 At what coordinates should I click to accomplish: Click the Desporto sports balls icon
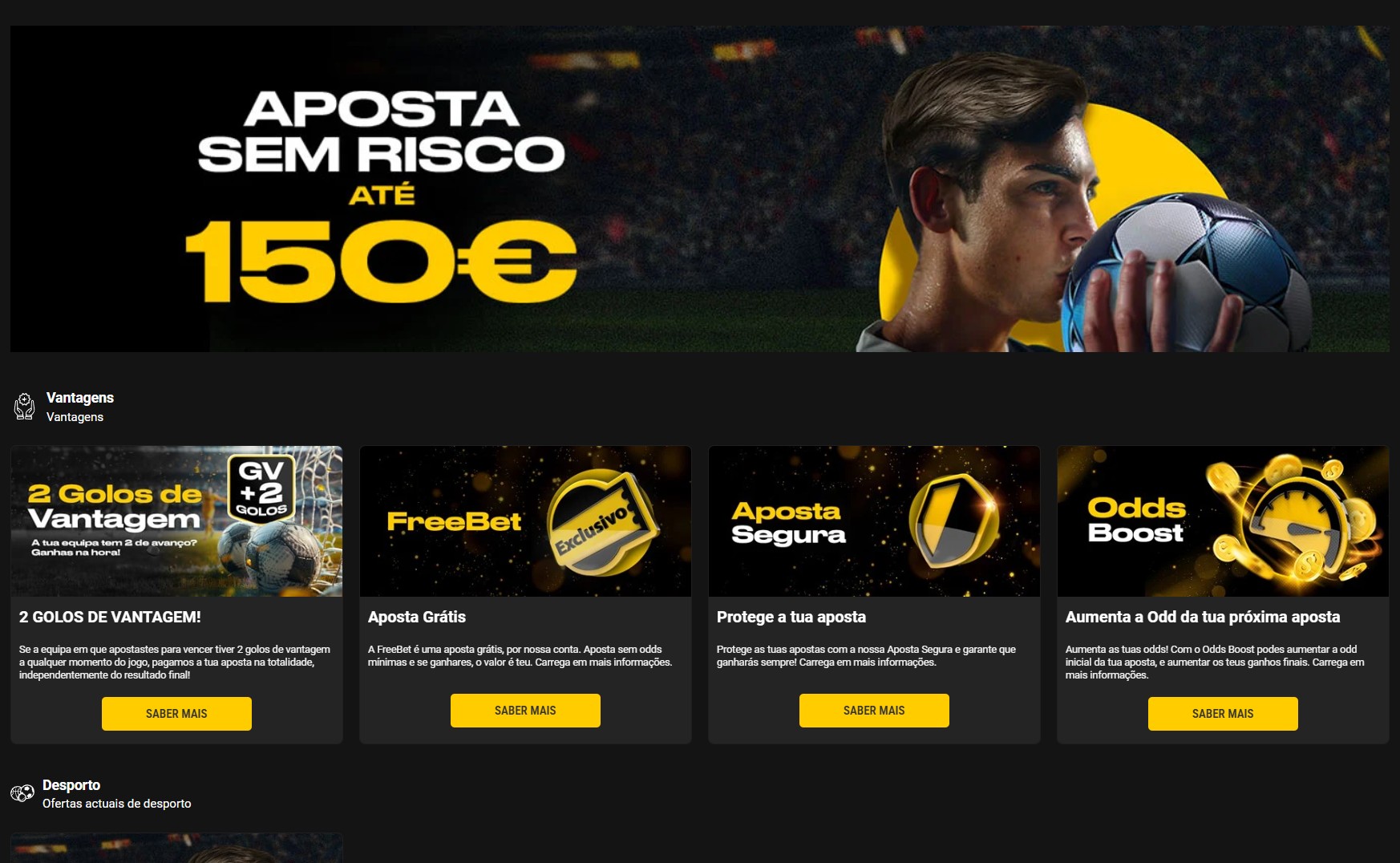[22, 793]
